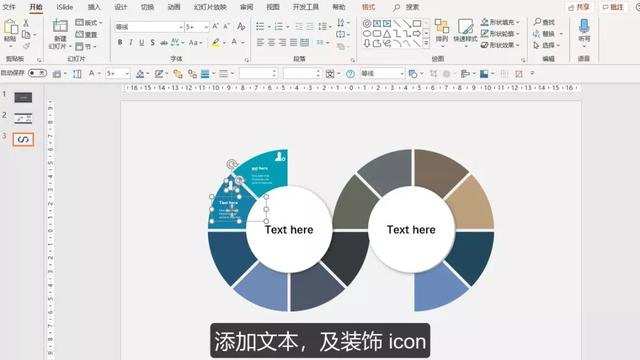The width and height of the screenshot is (640, 360).
Task: Align text right in ribbon
Action: (282, 42)
